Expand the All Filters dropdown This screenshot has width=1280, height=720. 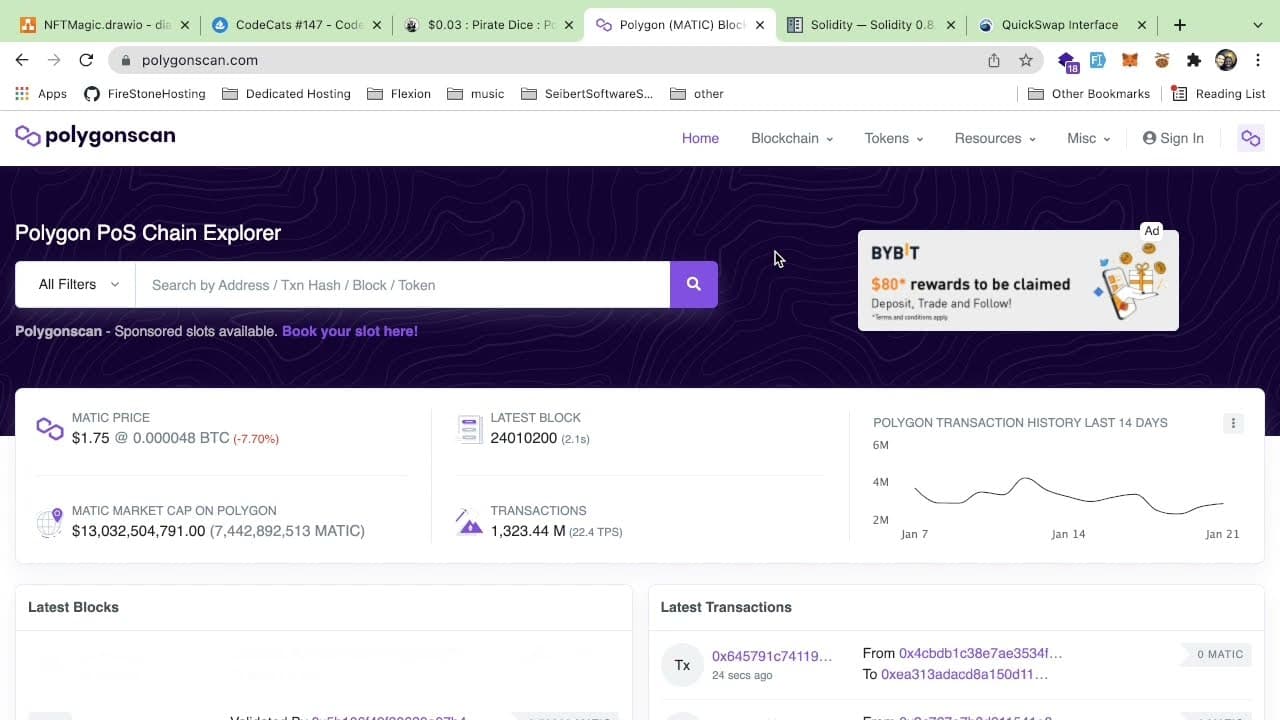(x=75, y=285)
